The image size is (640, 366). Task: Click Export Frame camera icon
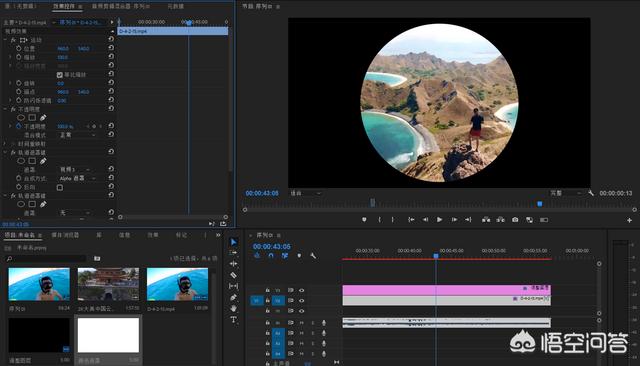(x=515, y=220)
